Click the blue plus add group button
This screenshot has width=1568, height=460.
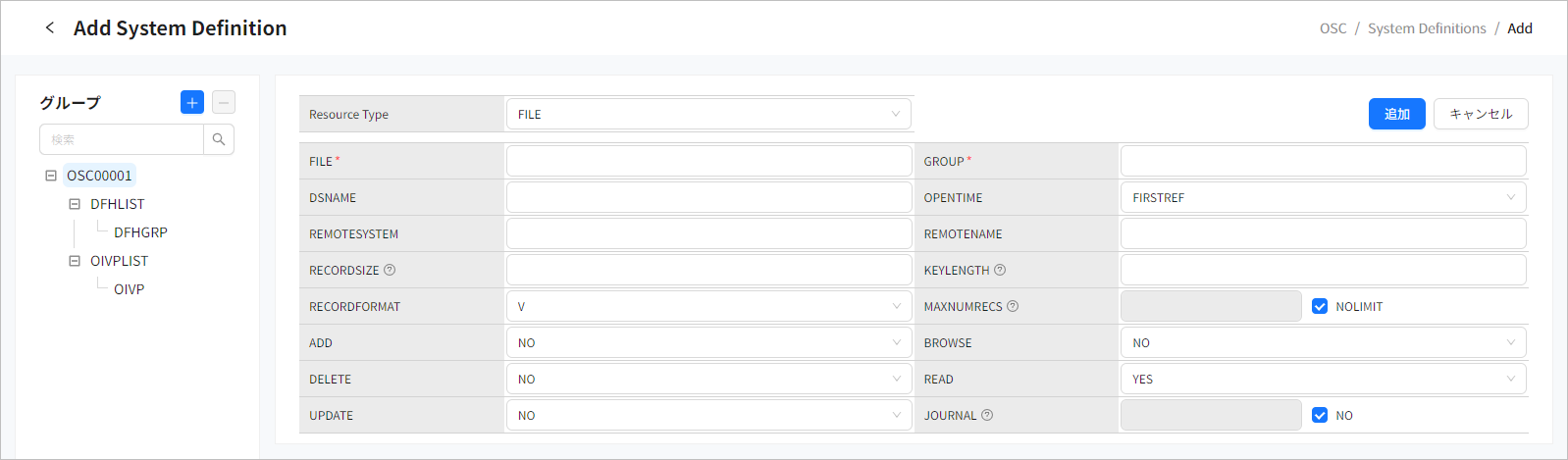click(x=192, y=102)
